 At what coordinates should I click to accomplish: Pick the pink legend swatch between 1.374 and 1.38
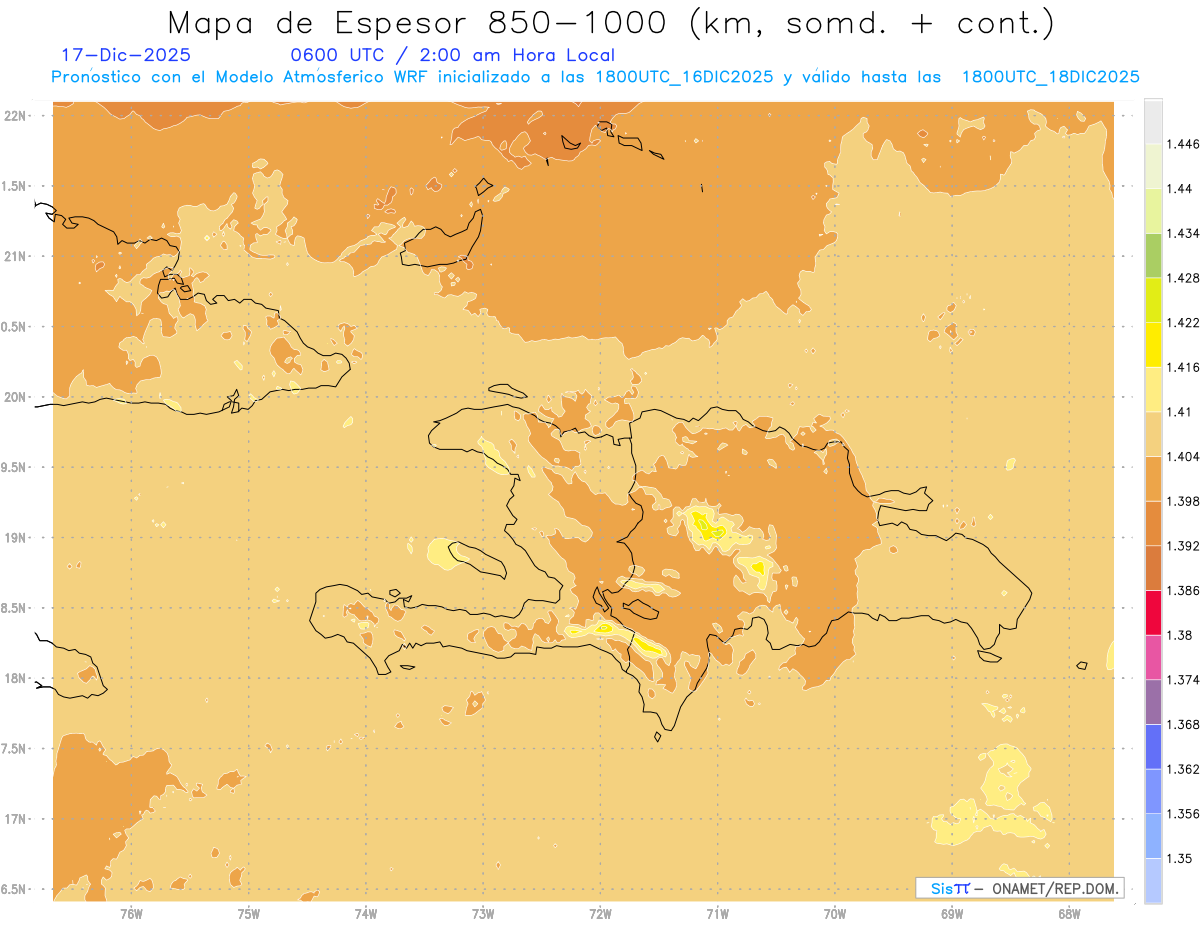[1153, 658]
